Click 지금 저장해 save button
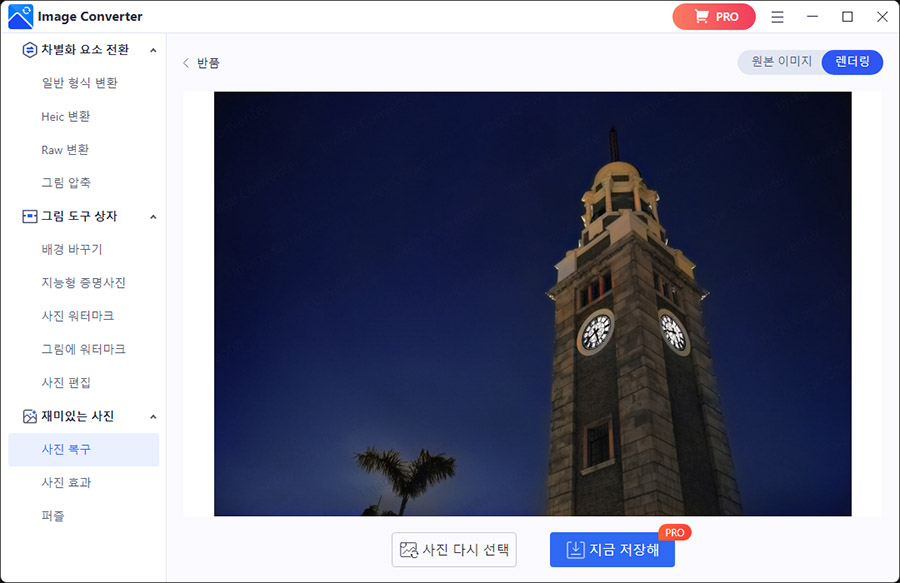900x583 pixels. pyautogui.click(x=612, y=550)
